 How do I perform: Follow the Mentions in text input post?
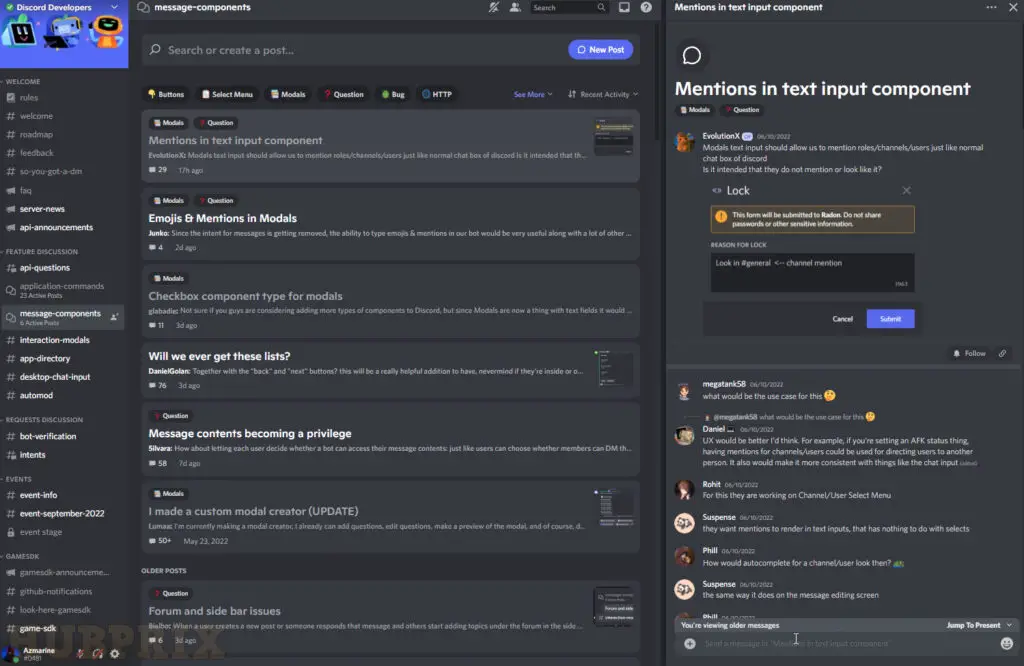click(x=969, y=353)
